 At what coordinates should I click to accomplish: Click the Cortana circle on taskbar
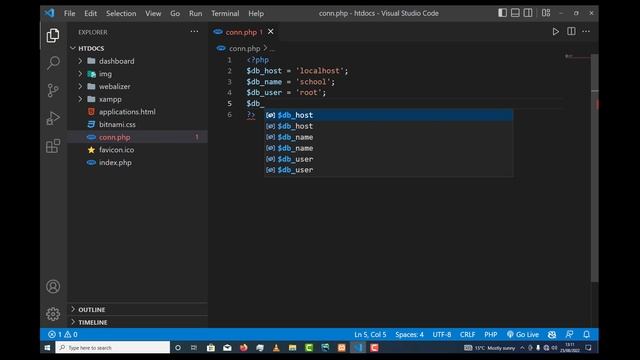pos(178,347)
